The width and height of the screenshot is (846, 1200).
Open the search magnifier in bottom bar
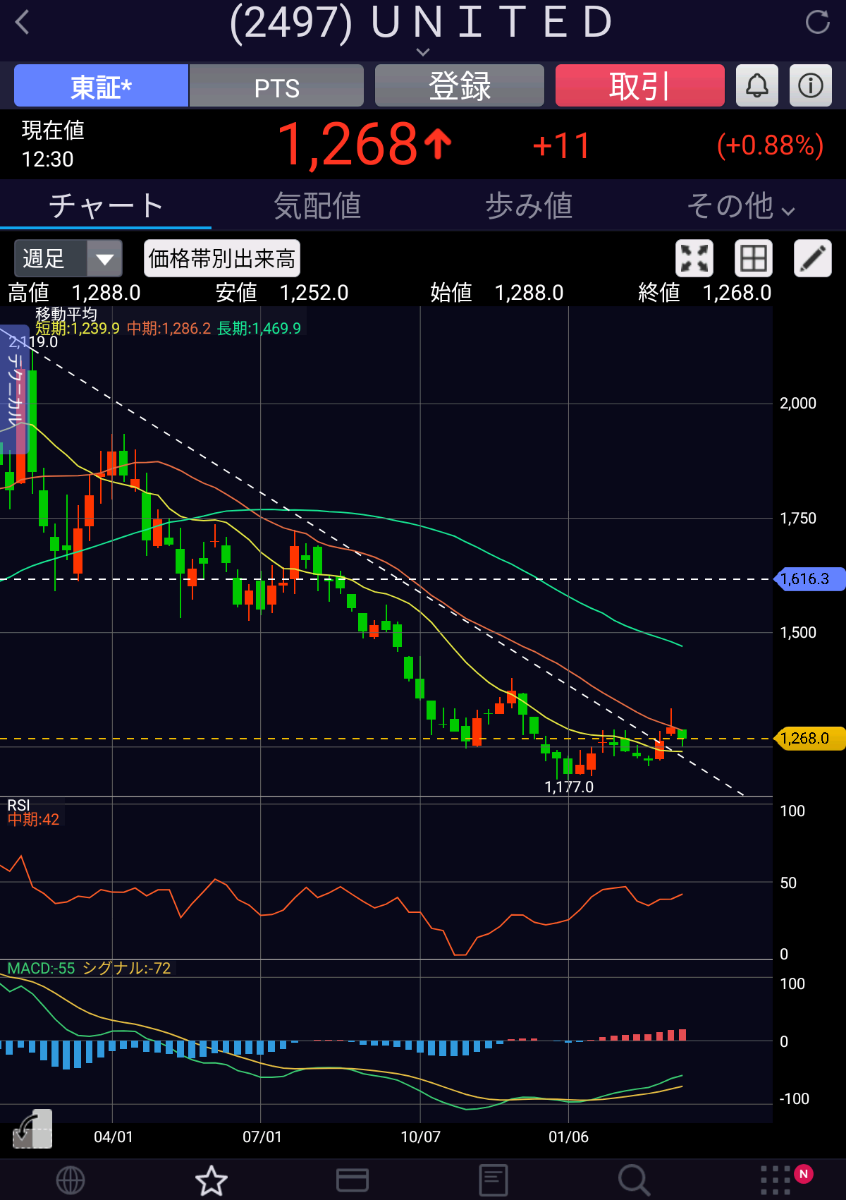(634, 1180)
